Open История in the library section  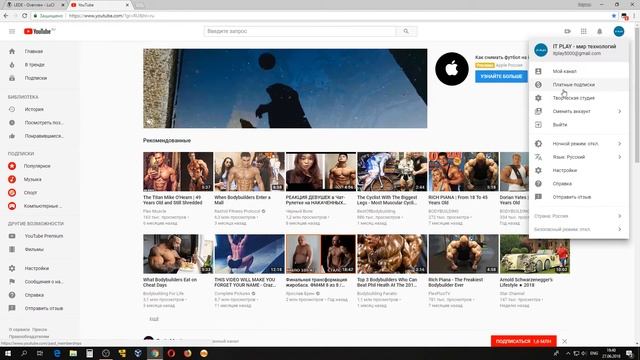[x=40, y=109]
